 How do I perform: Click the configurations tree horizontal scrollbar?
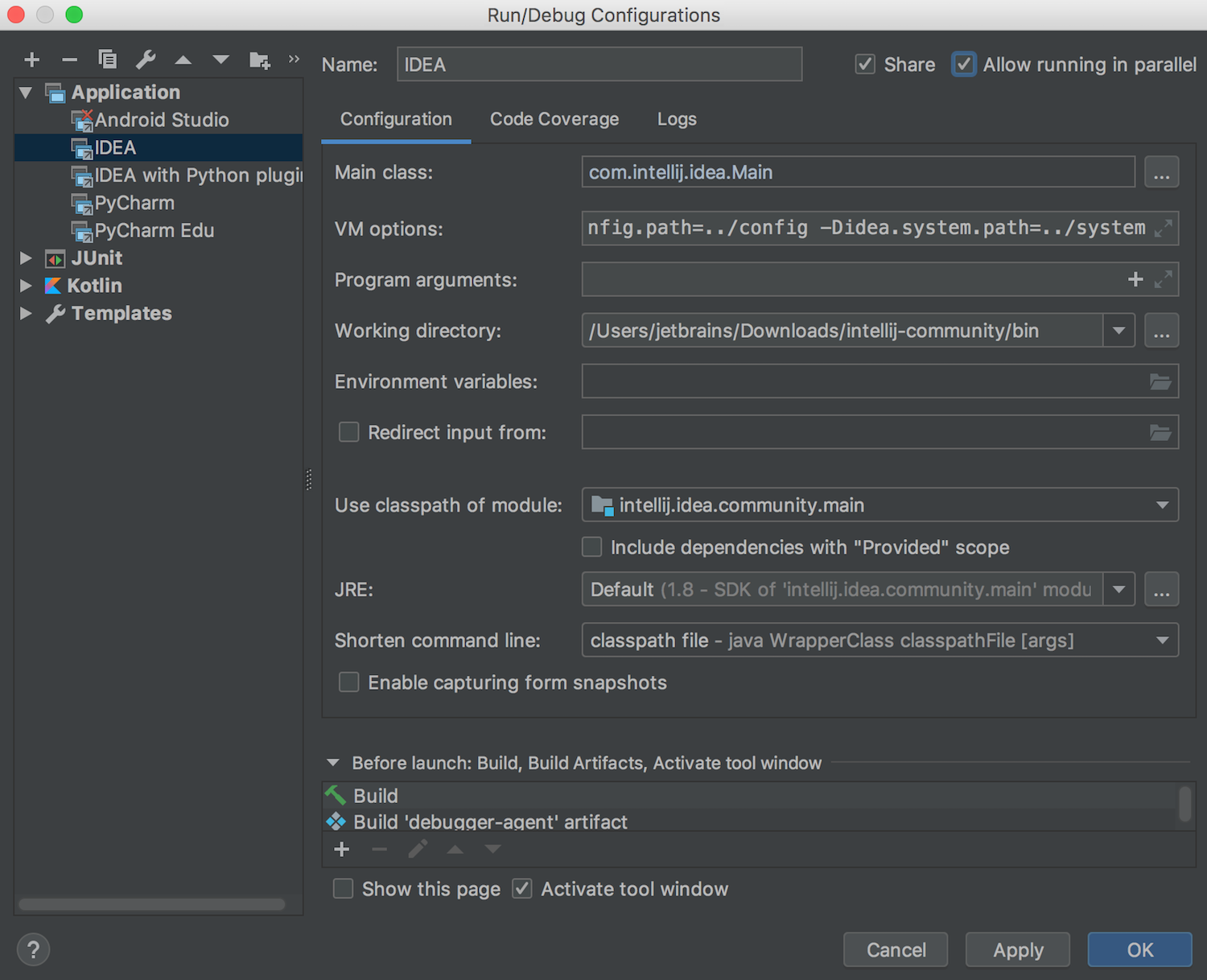152,904
